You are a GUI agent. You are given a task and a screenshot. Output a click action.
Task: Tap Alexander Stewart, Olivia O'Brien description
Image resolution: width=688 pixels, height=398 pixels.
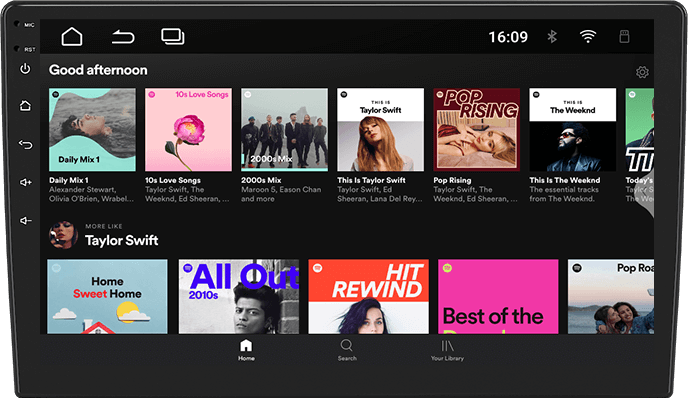click(x=91, y=194)
